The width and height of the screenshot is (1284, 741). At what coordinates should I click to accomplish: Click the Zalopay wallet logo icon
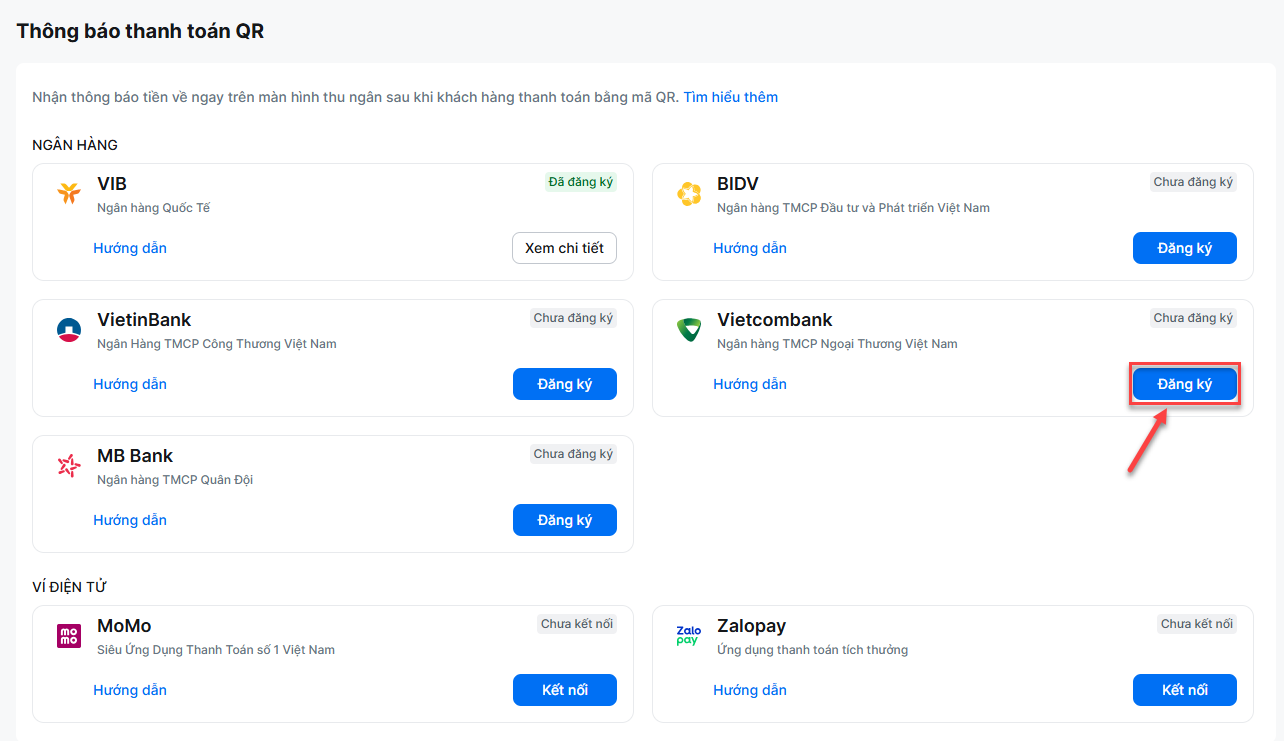(689, 636)
